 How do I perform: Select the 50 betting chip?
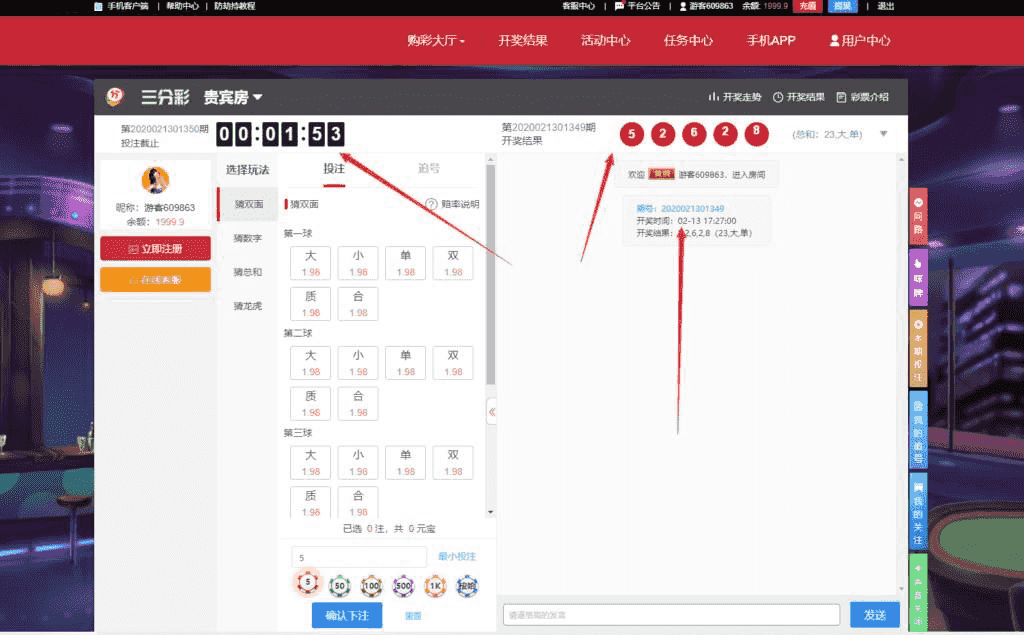(339, 585)
